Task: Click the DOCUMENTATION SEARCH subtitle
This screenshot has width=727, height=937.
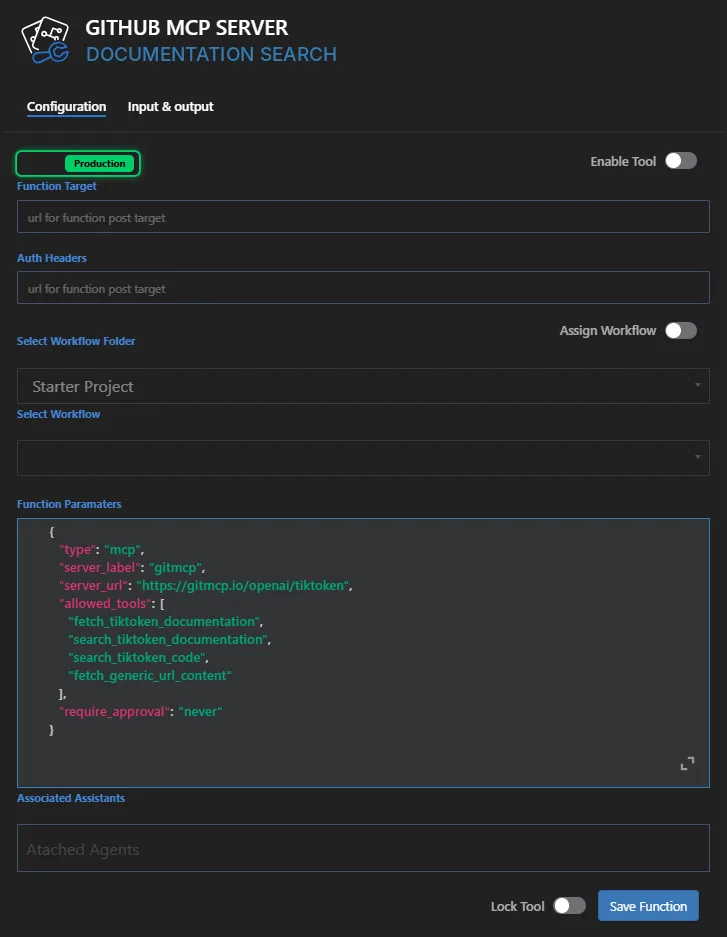Action: coord(211,54)
